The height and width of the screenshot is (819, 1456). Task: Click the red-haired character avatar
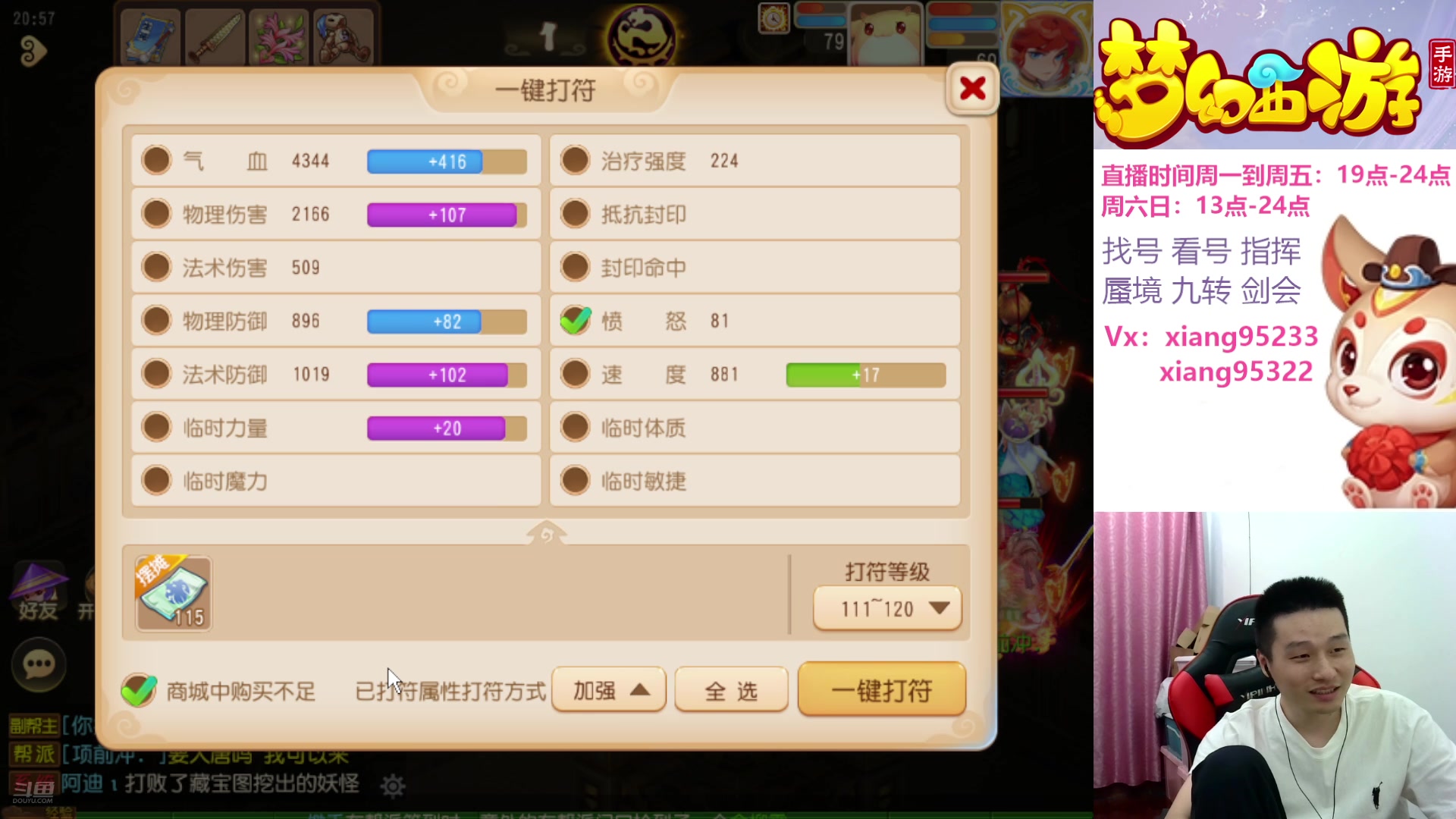(x=1046, y=47)
